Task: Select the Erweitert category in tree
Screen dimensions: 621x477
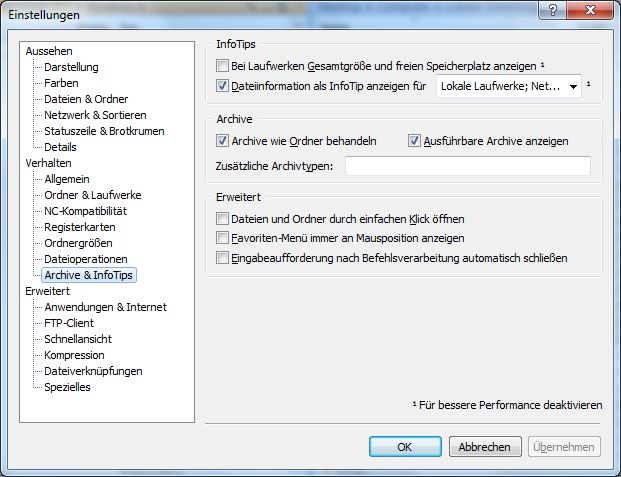Action: point(48,291)
